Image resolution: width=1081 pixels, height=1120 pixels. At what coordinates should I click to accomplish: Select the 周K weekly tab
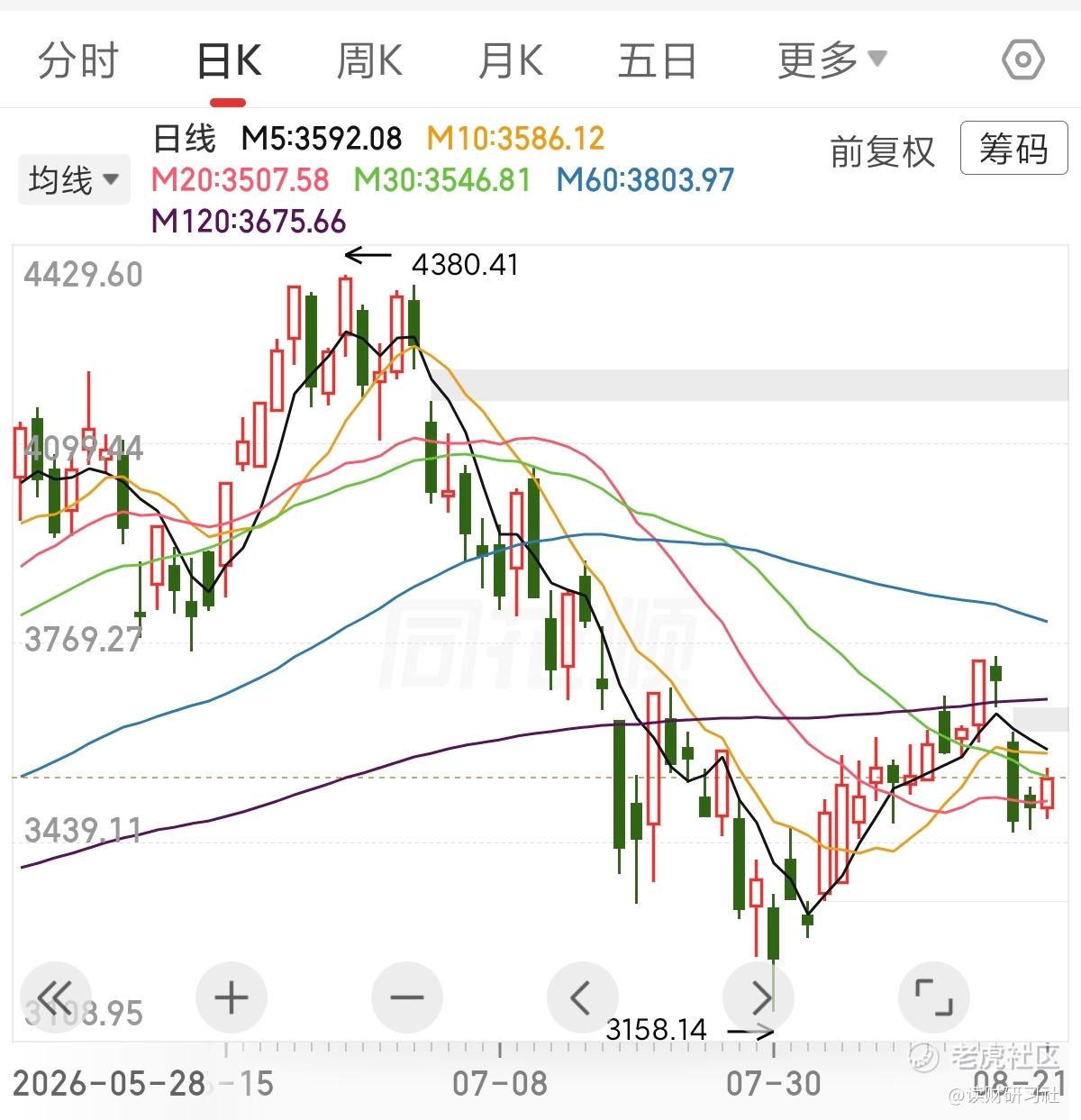[369, 60]
